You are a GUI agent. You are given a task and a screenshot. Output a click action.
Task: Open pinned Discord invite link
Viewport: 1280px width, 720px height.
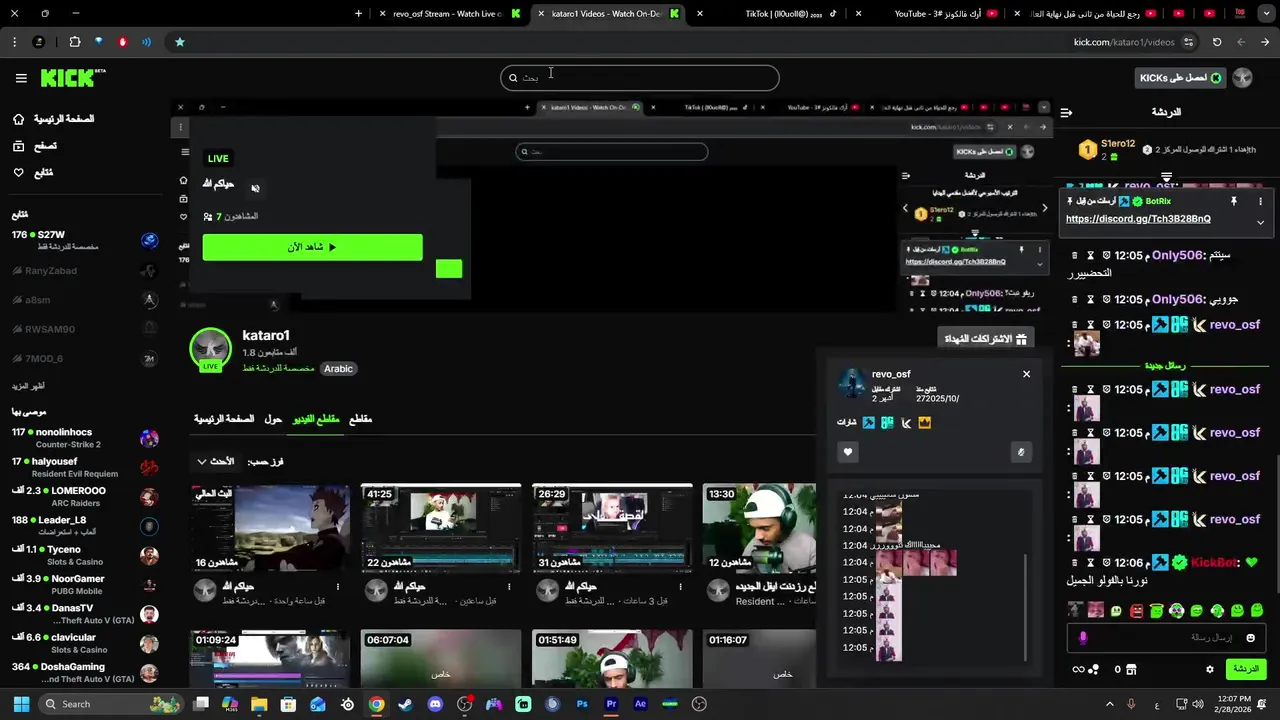1138,219
